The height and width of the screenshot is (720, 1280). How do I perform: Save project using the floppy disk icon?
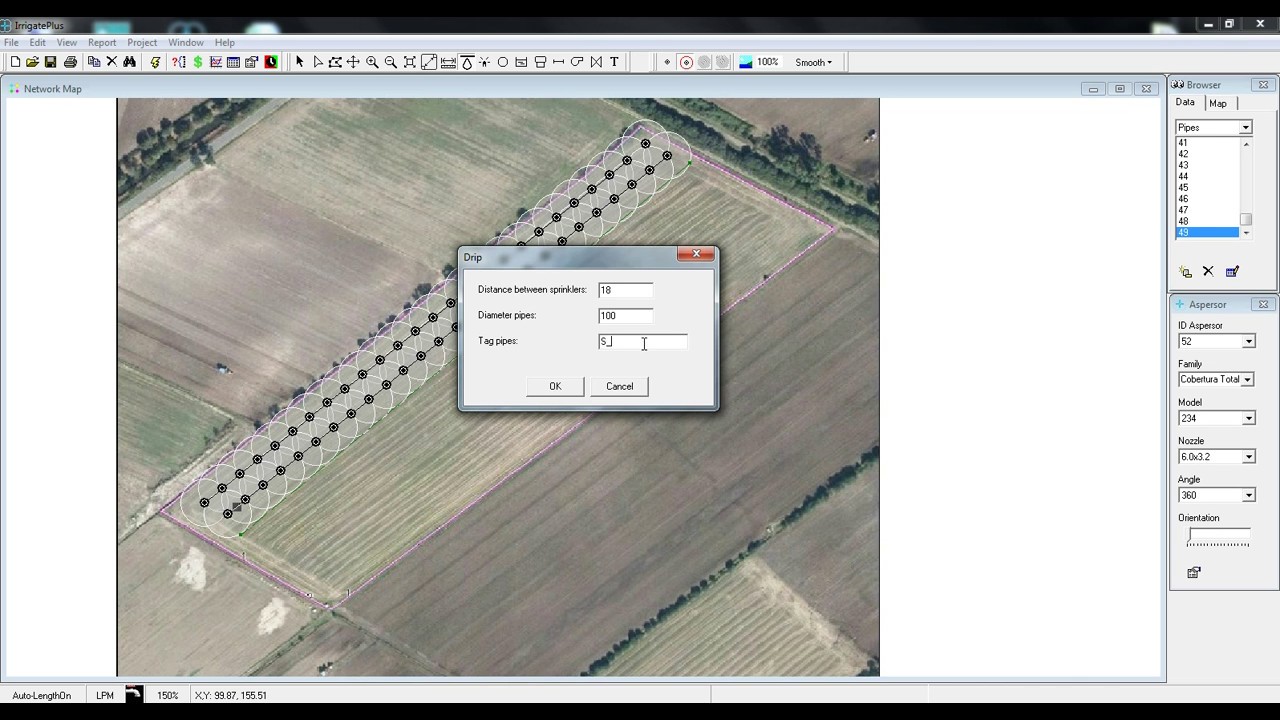[50, 62]
